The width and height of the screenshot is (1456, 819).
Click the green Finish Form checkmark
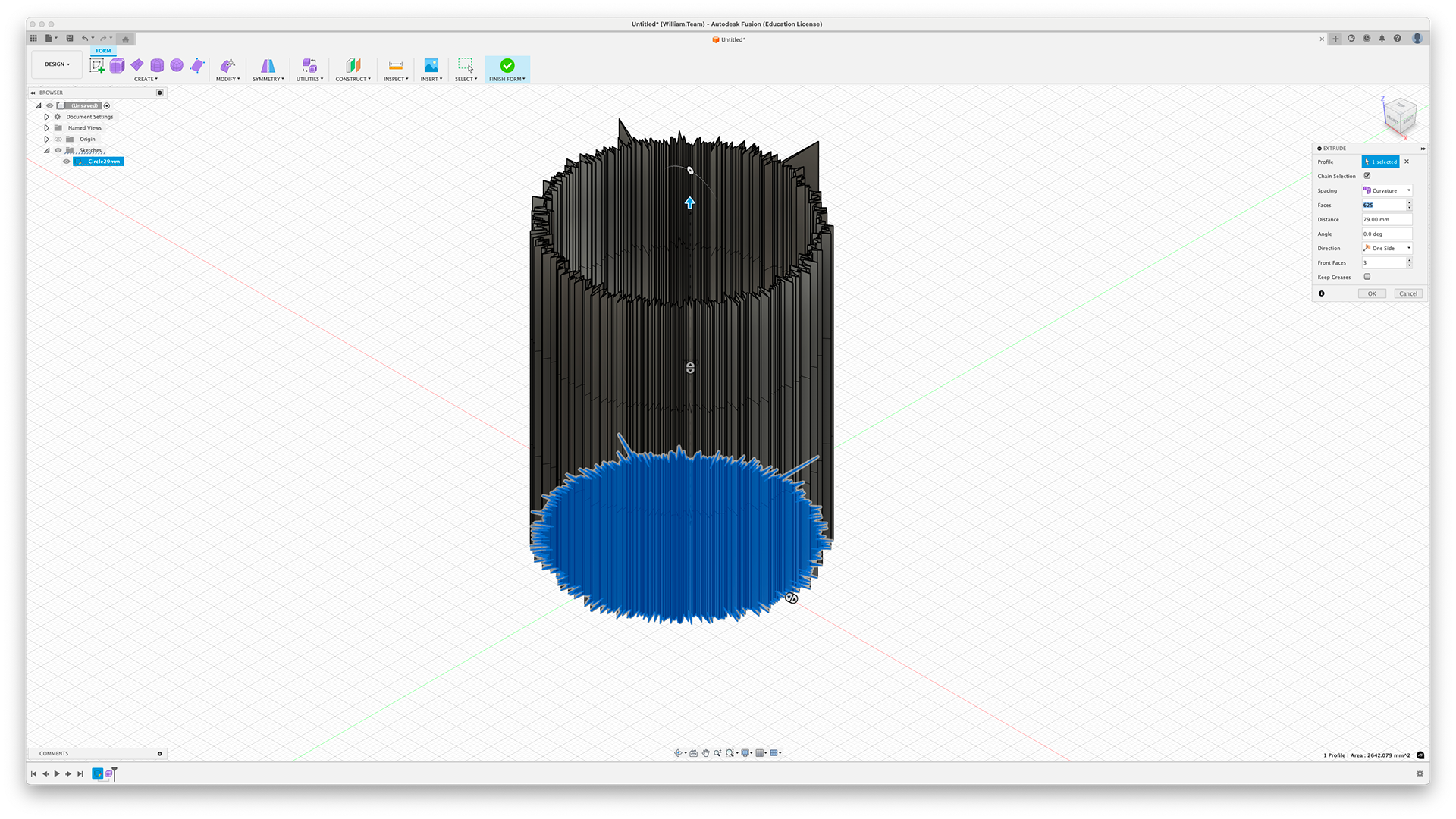507,66
